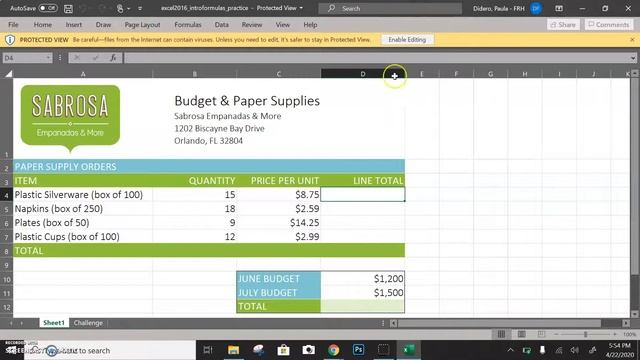Click the formula bar Enter checkmark icon
Viewport: 640px width, 360px height.
(95, 58)
